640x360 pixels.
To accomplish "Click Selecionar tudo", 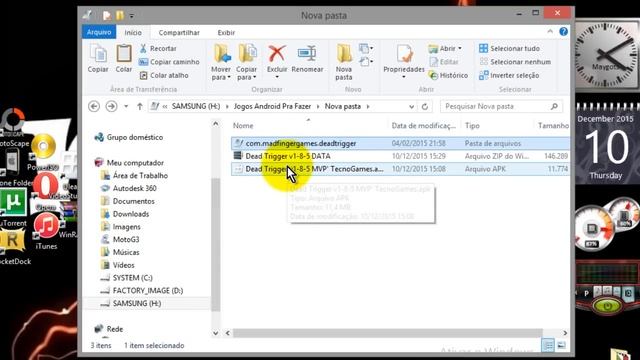I will point(509,48).
